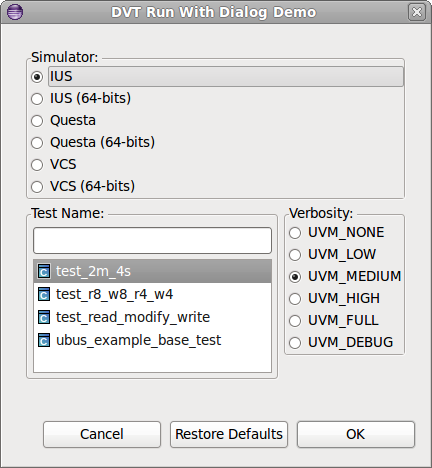Click Restore Defaults button
Screen dimensions: 432x468
pyautogui.click(x=229, y=434)
